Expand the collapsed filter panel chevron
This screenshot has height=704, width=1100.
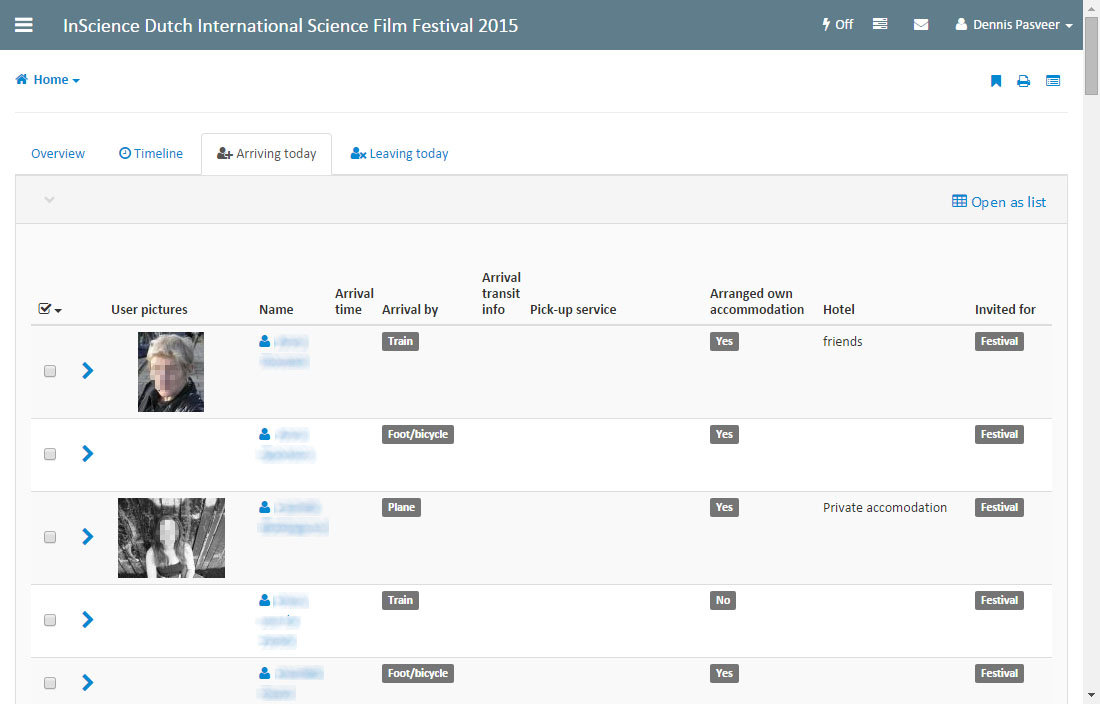49,200
